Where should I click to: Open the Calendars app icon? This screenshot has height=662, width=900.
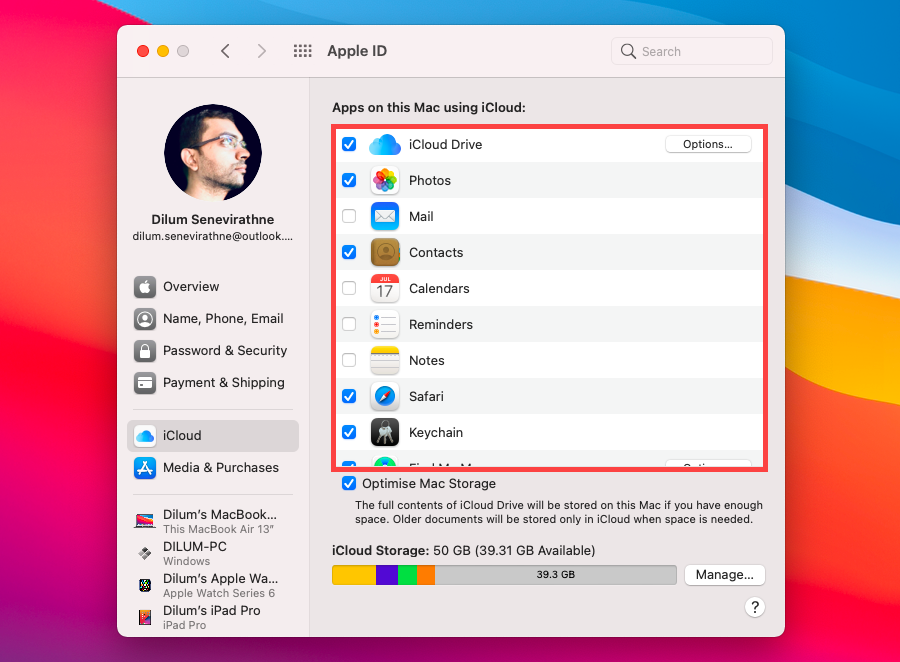(x=384, y=288)
